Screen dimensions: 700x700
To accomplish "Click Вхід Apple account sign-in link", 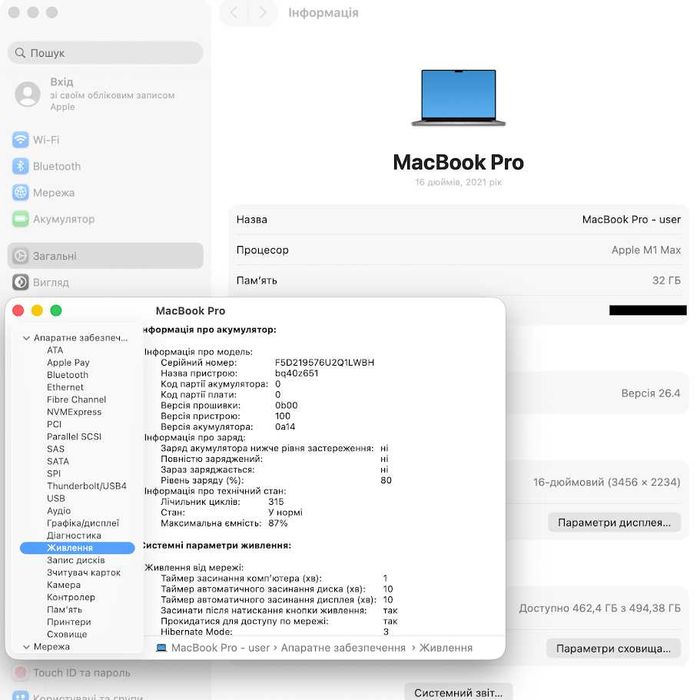I will click(x=62, y=82).
